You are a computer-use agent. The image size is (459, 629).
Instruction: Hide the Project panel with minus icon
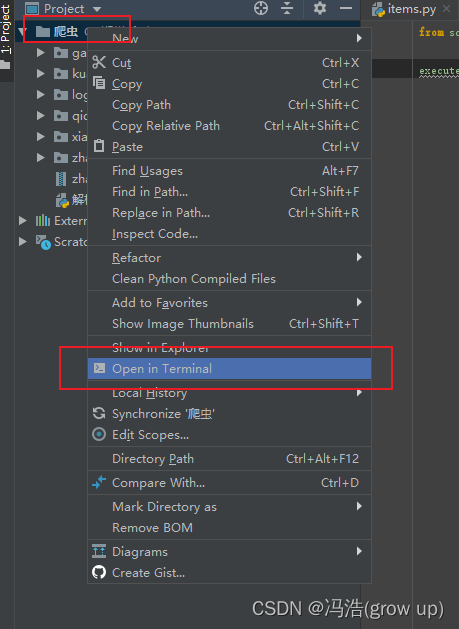[345, 8]
